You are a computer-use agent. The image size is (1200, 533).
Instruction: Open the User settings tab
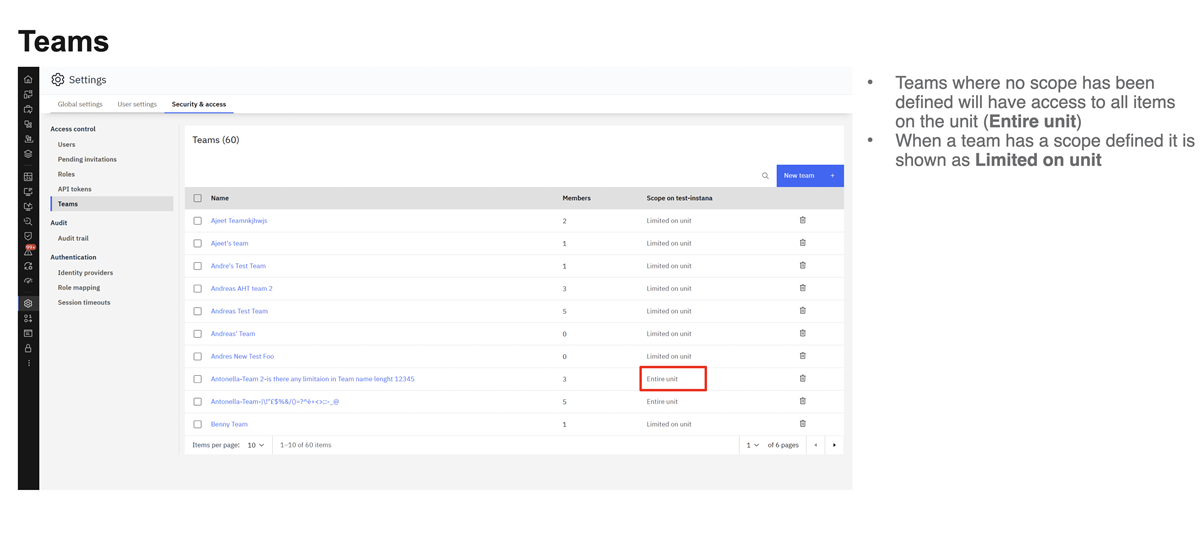137,104
